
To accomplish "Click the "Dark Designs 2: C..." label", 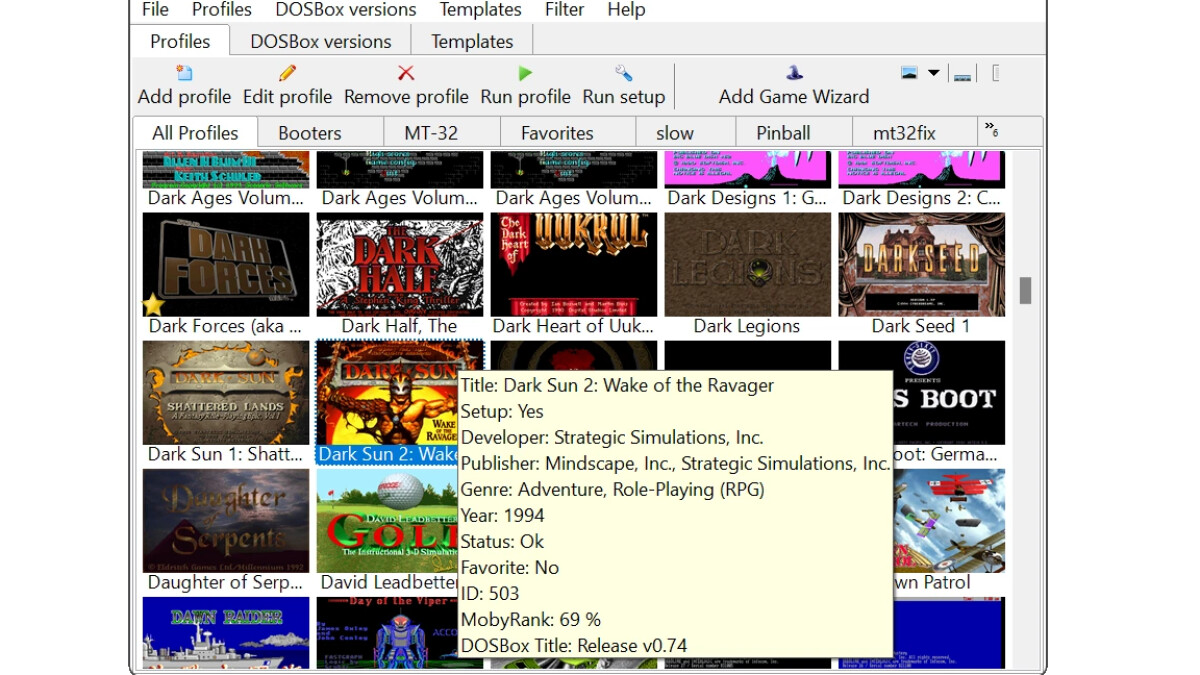I will point(921,198).
